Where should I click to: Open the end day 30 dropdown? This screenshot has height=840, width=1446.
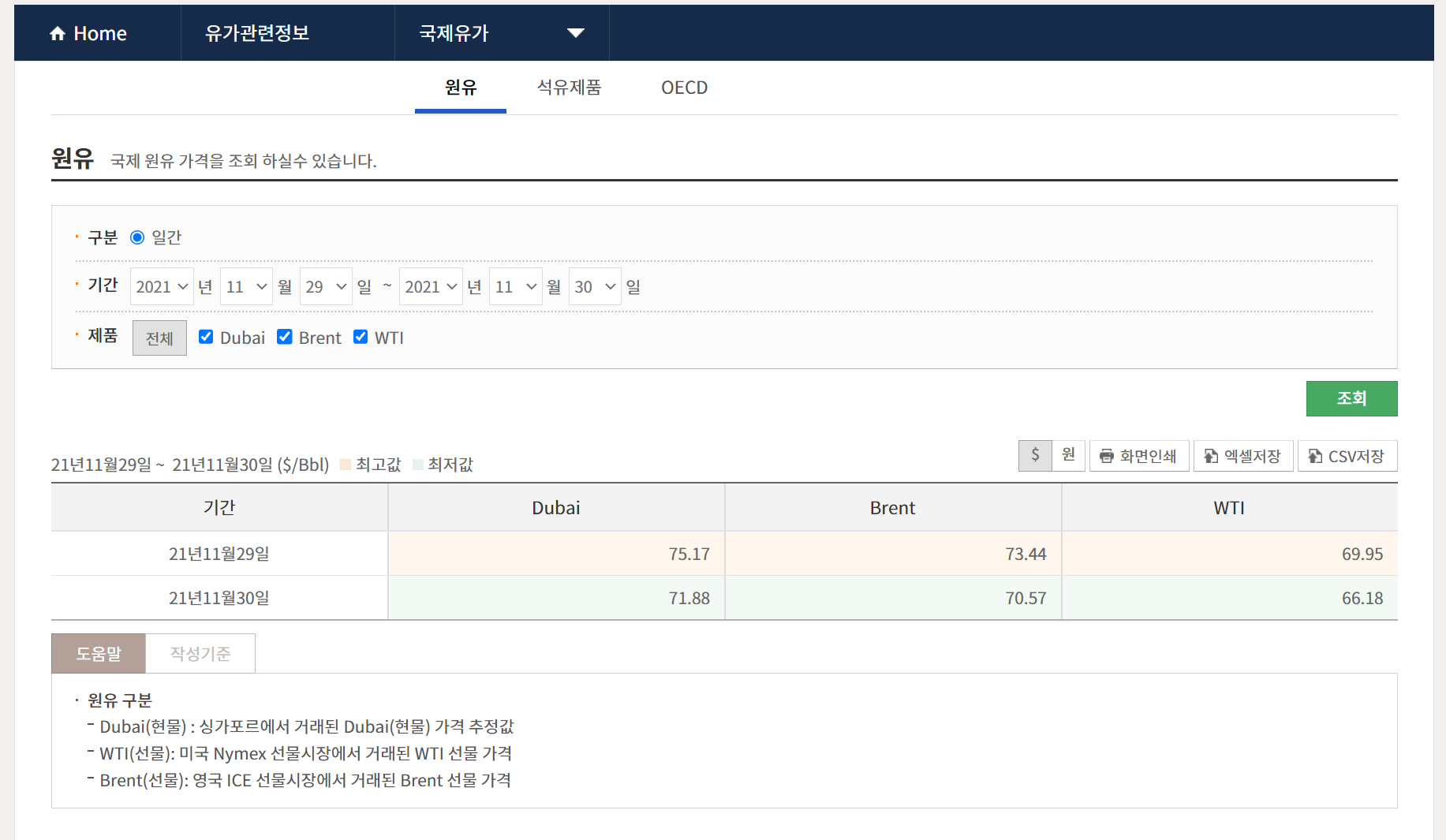click(595, 287)
